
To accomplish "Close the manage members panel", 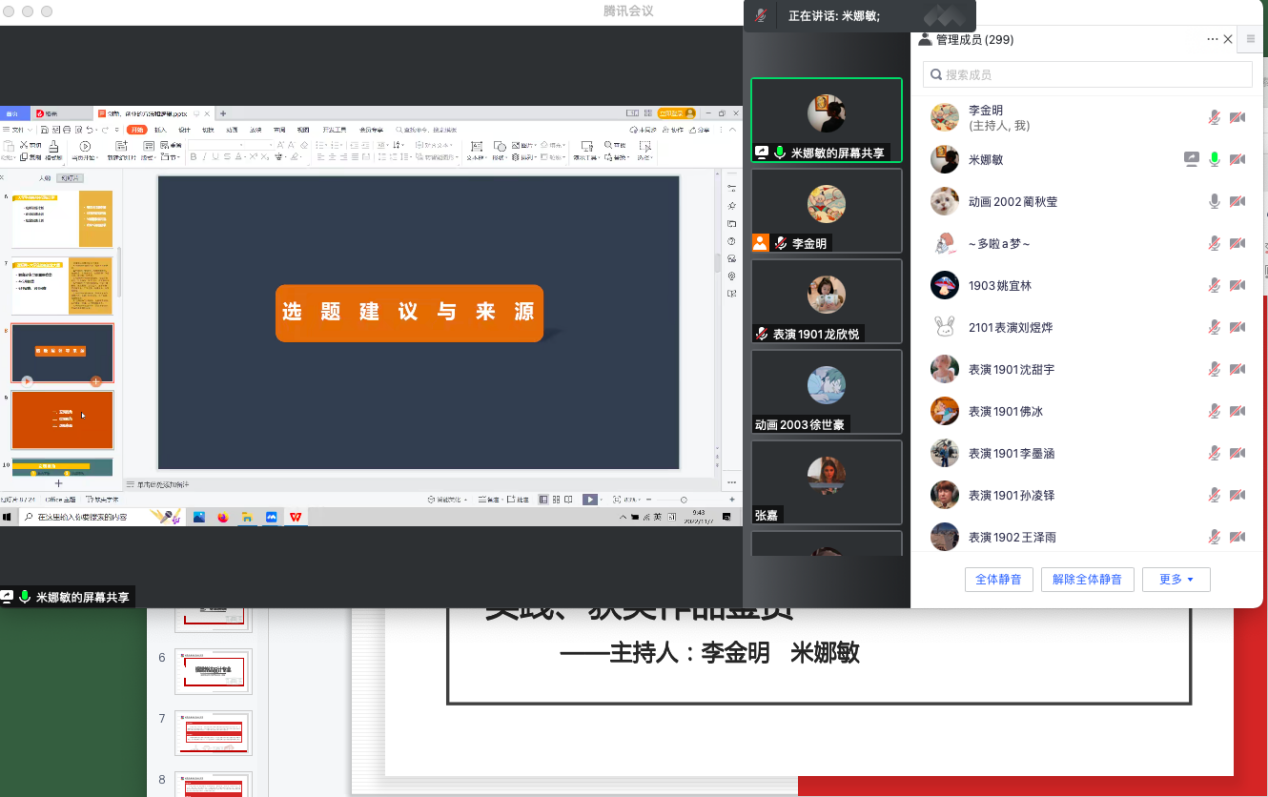I will [1228, 39].
